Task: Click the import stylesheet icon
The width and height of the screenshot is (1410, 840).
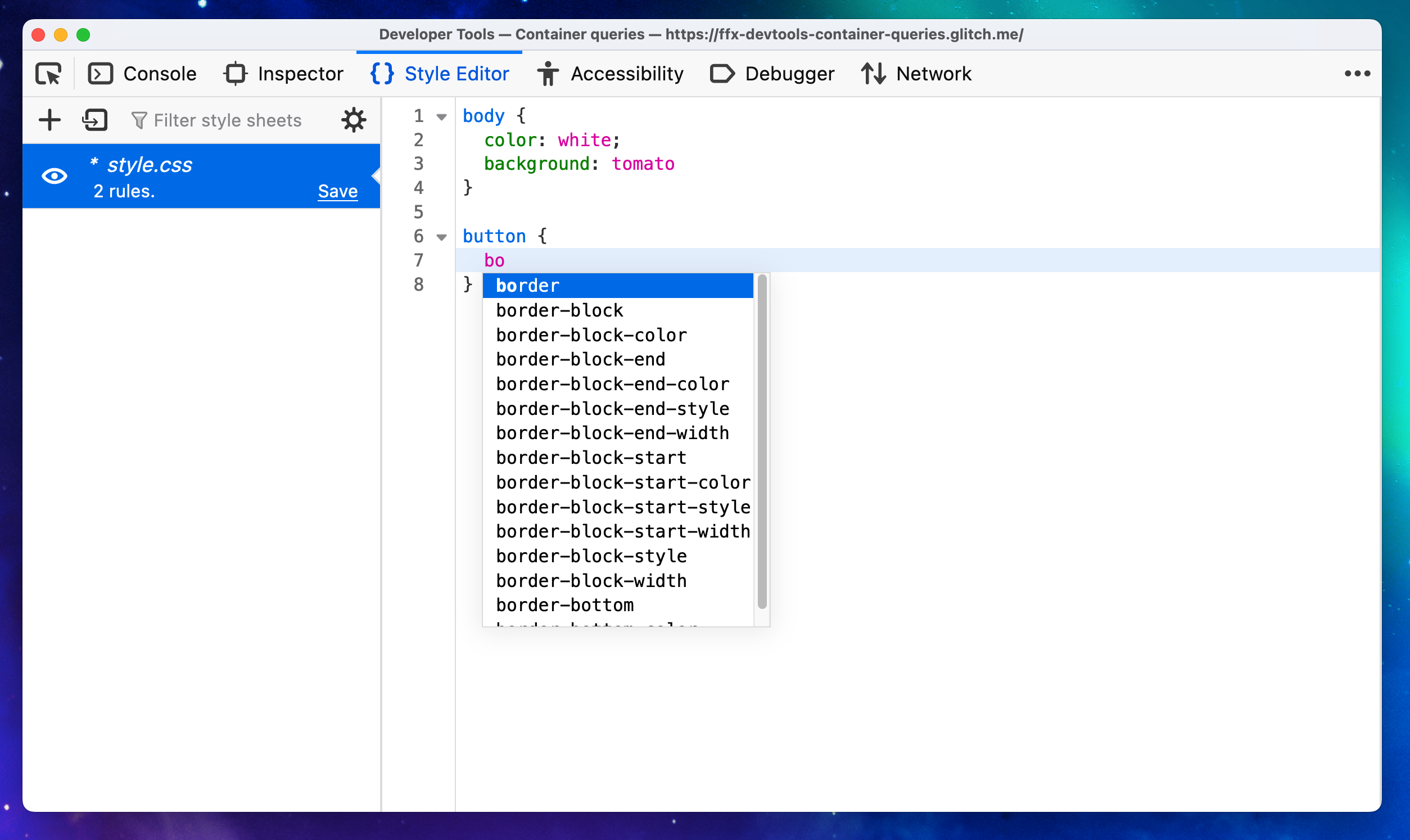Action: click(93, 120)
